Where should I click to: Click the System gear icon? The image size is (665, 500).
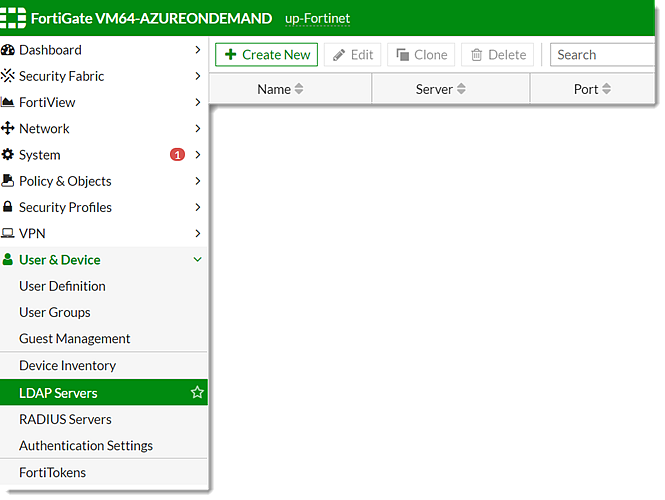tap(9, 155)
